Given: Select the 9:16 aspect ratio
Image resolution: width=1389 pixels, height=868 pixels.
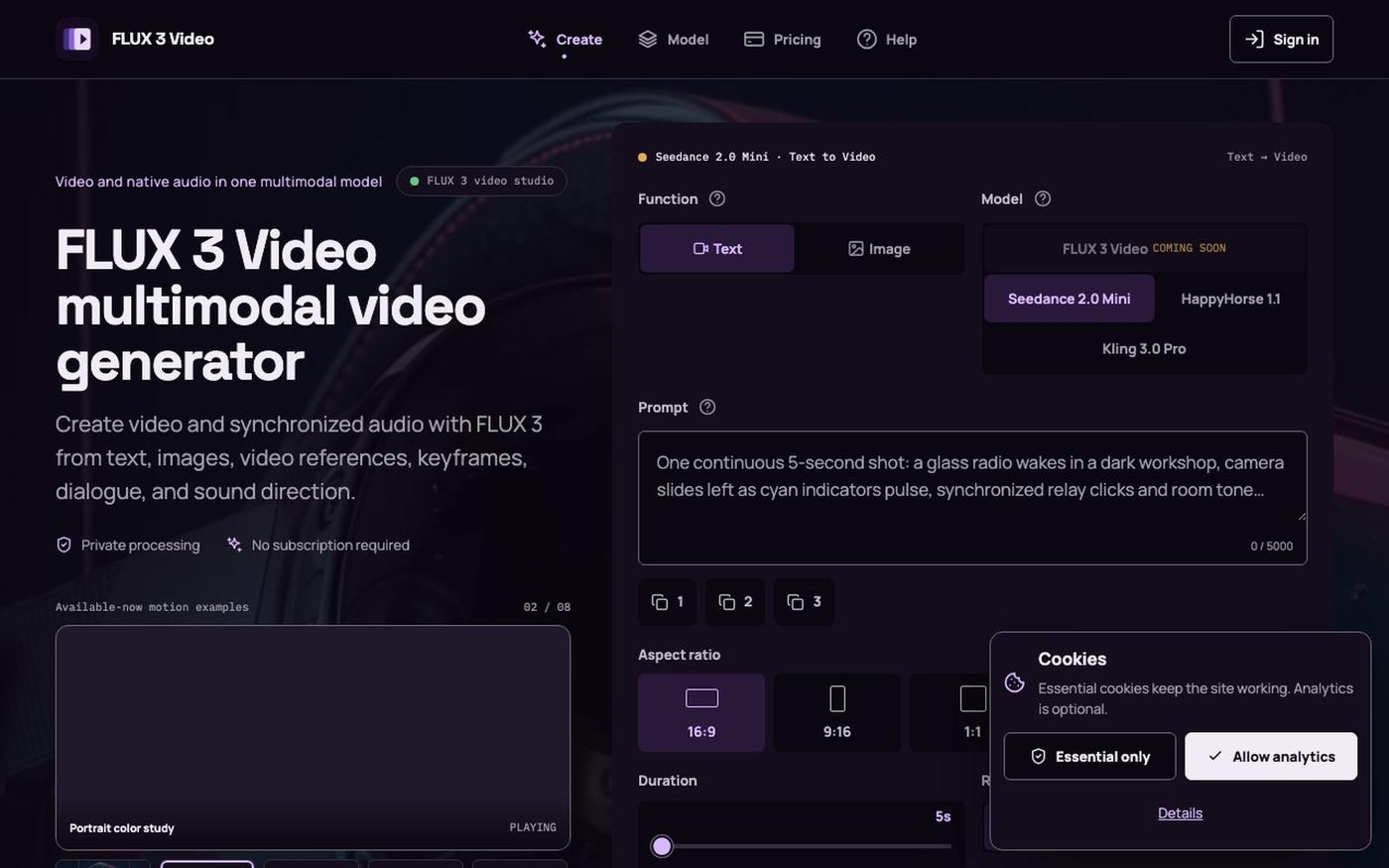Looking at the screenshot, I should (837, 712).
